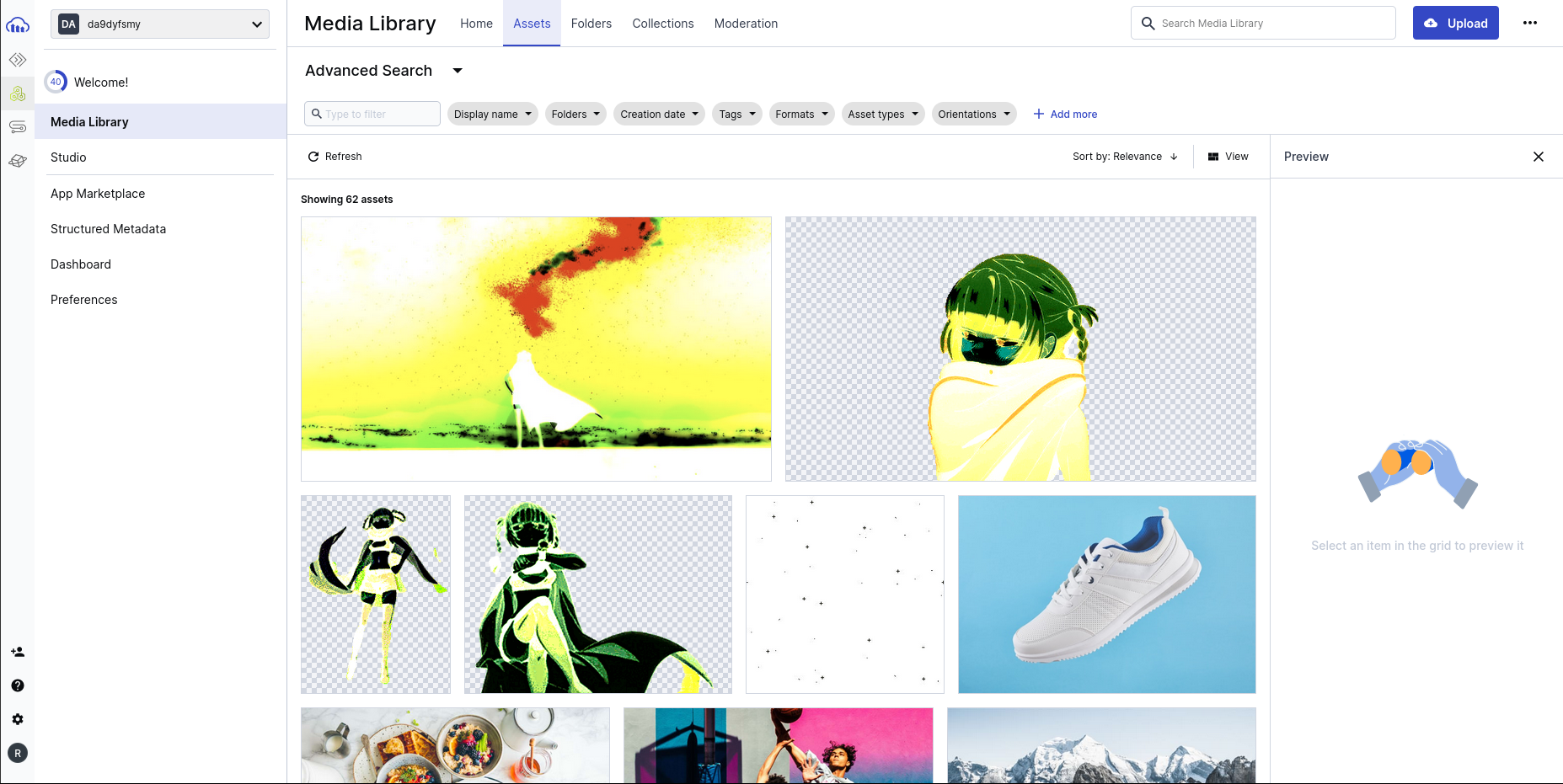Select the standing masked anime figure thumbnail
Screen dimensions: 1563x784
click(376, 595)
